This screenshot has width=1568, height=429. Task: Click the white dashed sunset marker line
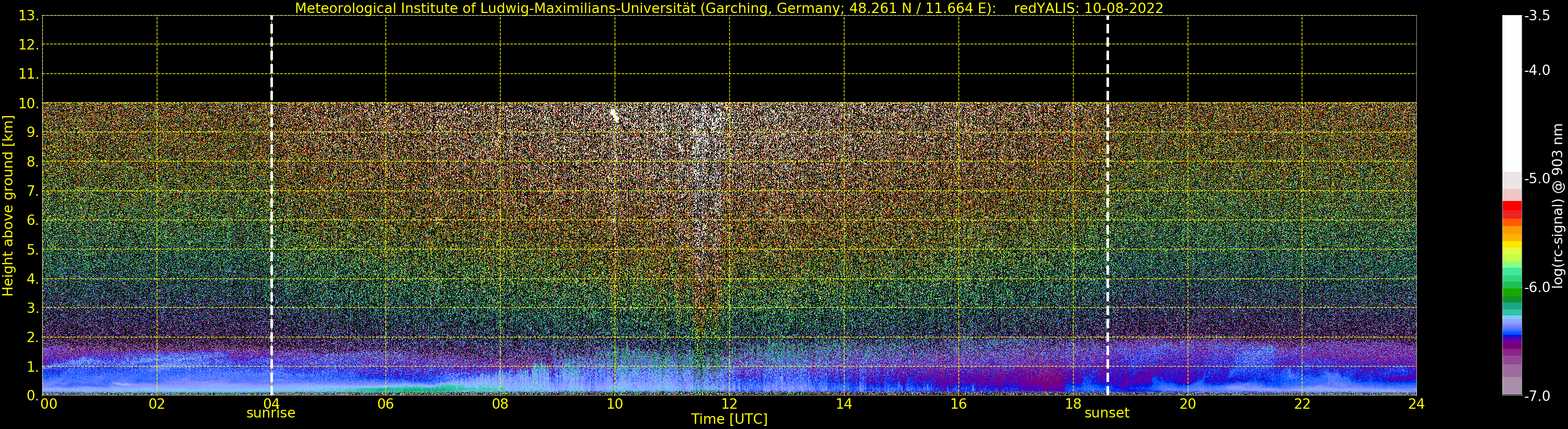(x=1107, y=206)
